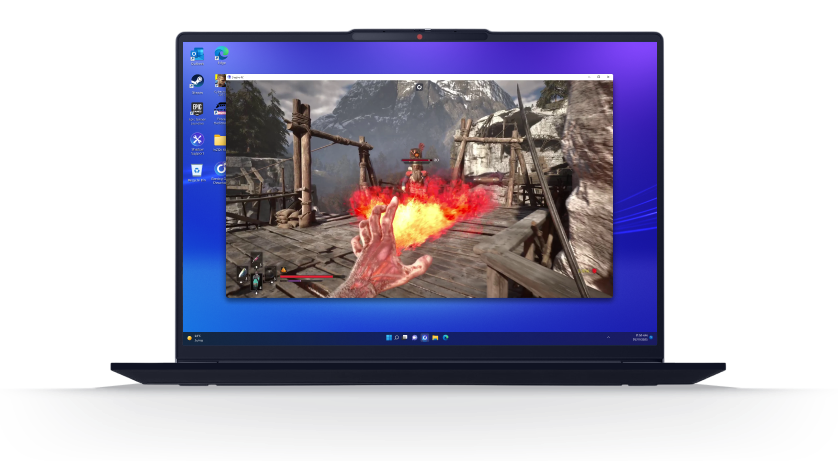The width and height of the screenshot is (838, 461).
Task: Open the weather widget in taskbar corner
Action: [196, 338]
